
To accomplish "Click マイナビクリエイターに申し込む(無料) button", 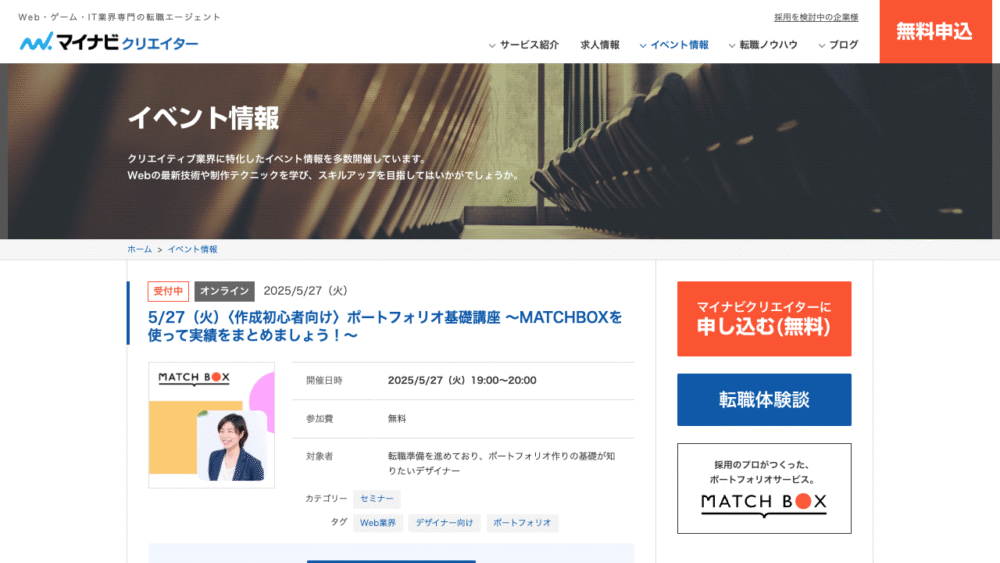I will click(x=764, y=319).
